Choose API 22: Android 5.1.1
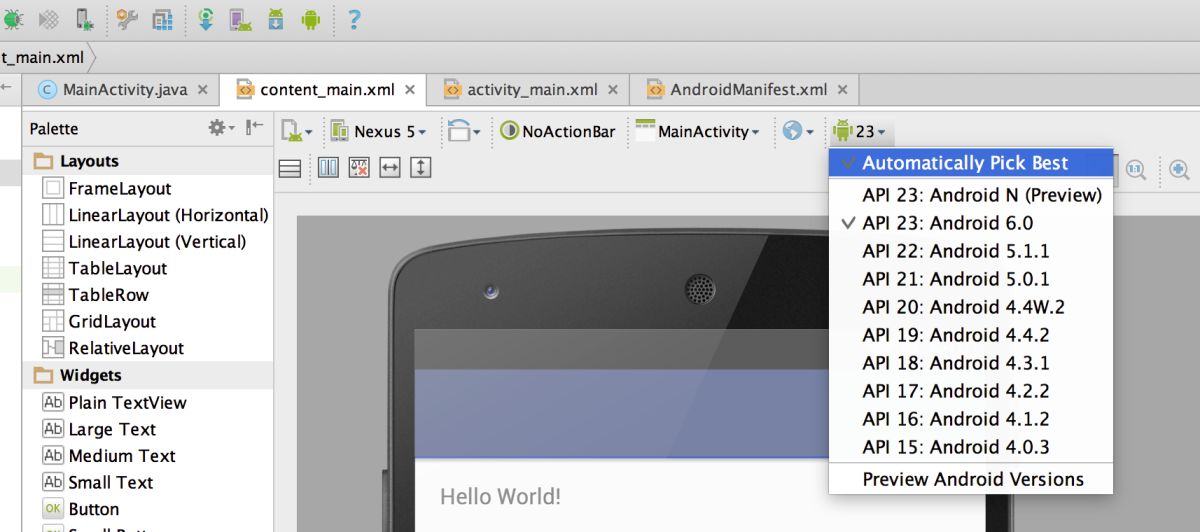 pyautogui.click(x=970, y=251)
